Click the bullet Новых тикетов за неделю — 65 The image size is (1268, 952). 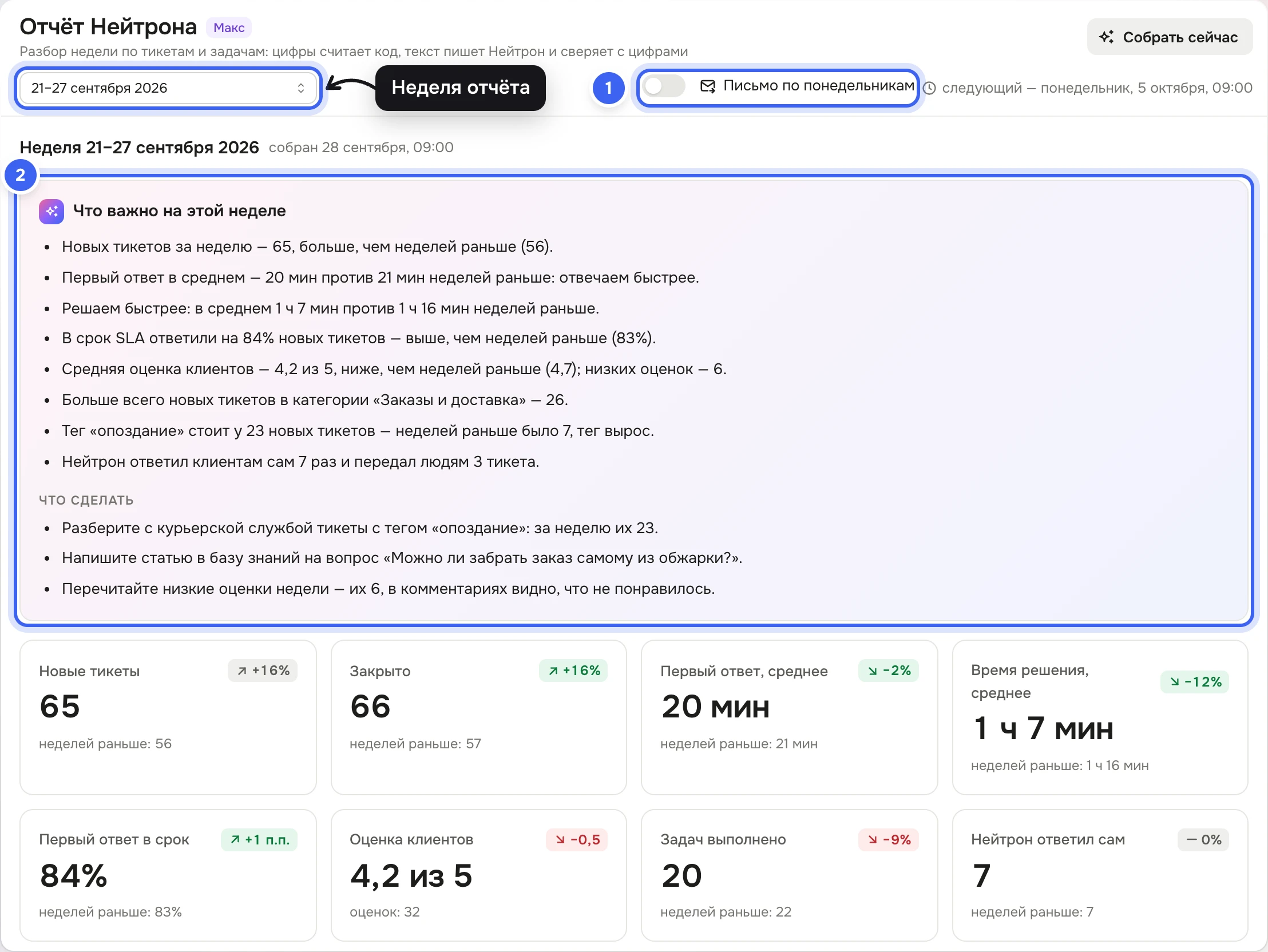307,247
